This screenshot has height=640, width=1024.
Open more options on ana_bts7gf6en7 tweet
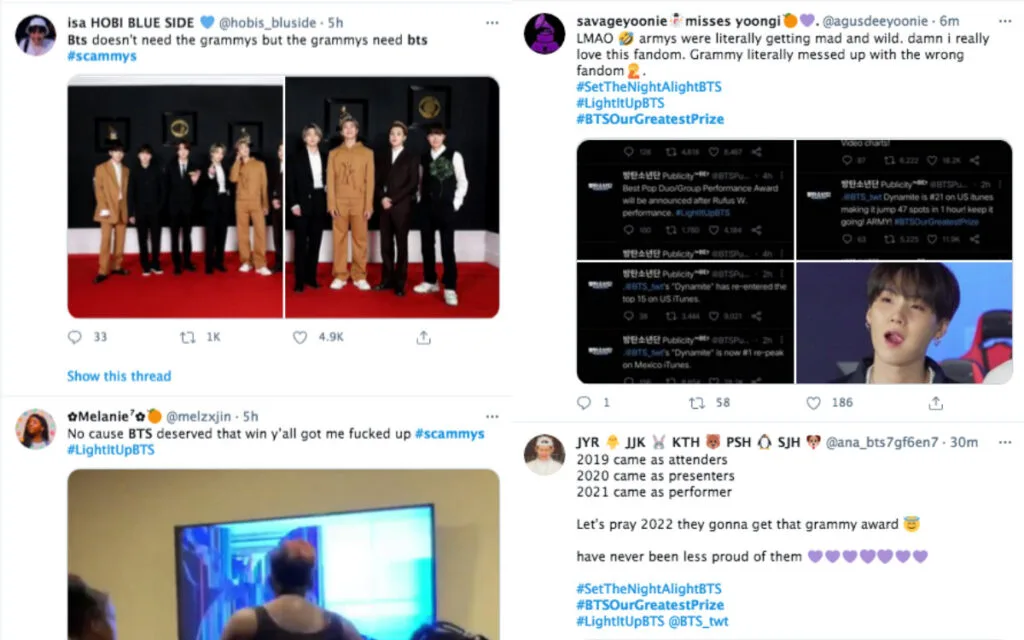tap(1004, 443)
